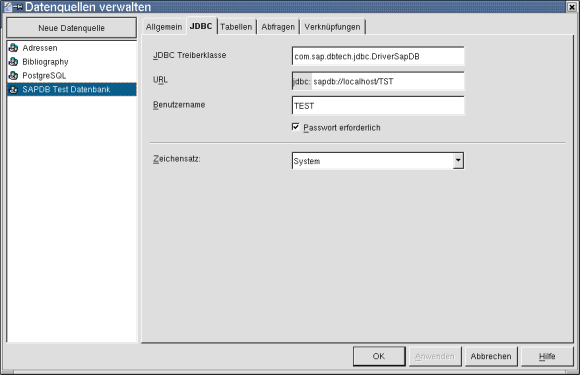The height and width of the screenshot is (375, 580).
Task: Confirm with the OK button
Action: pos(379,356)
